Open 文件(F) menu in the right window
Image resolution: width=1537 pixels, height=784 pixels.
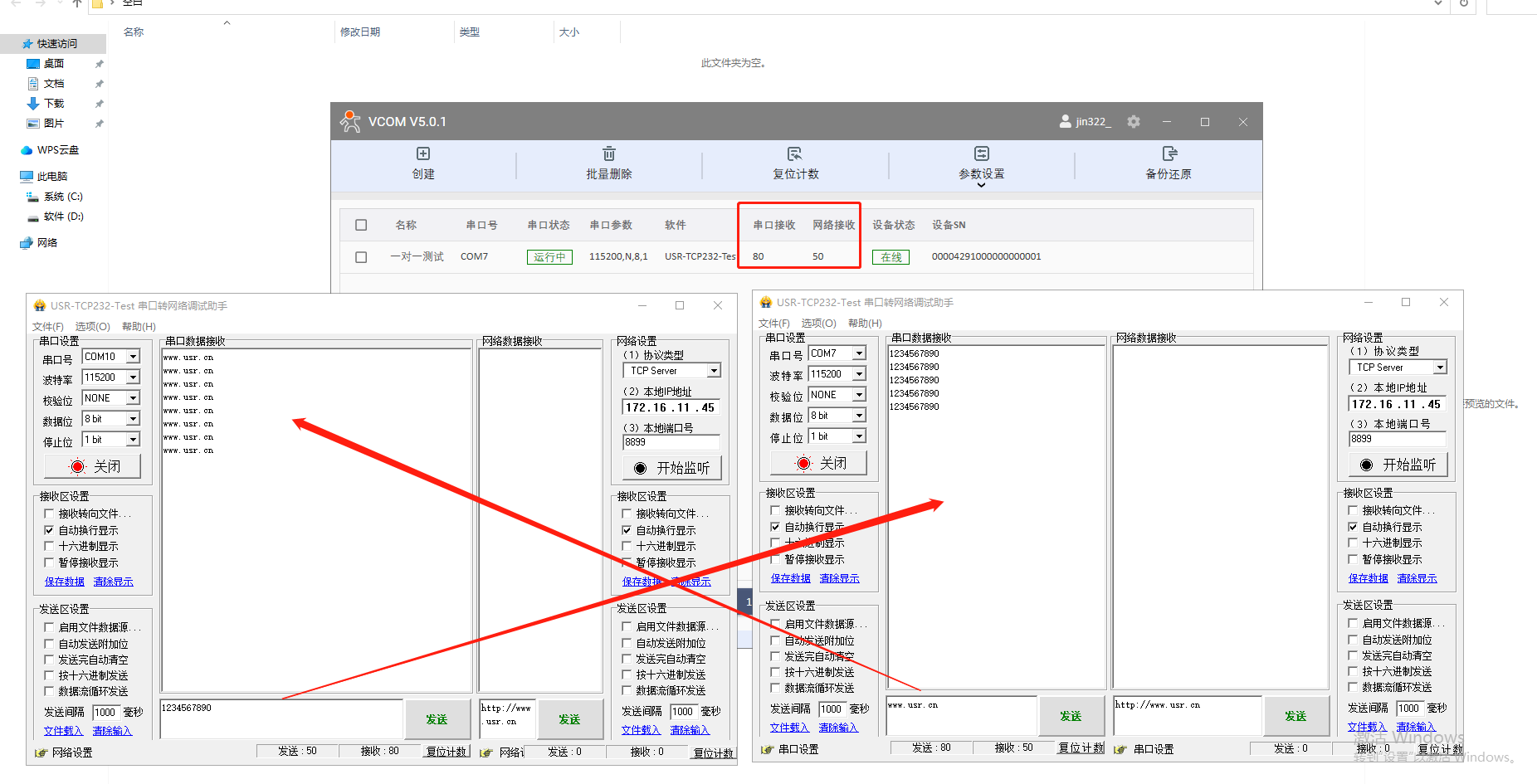coord(773,324)
